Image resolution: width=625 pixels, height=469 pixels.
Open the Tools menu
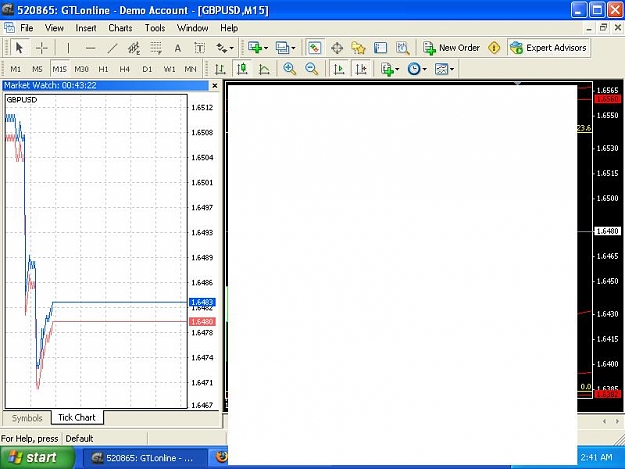point(155,28)
